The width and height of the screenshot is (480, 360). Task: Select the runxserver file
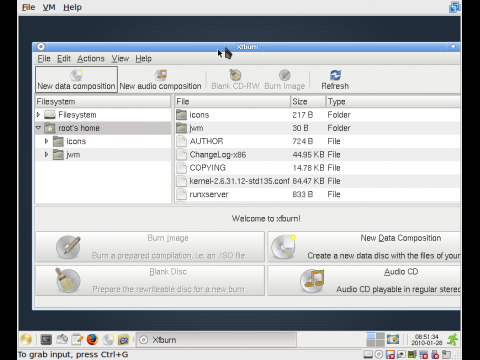pyautogui.click(x=318, y=194)
